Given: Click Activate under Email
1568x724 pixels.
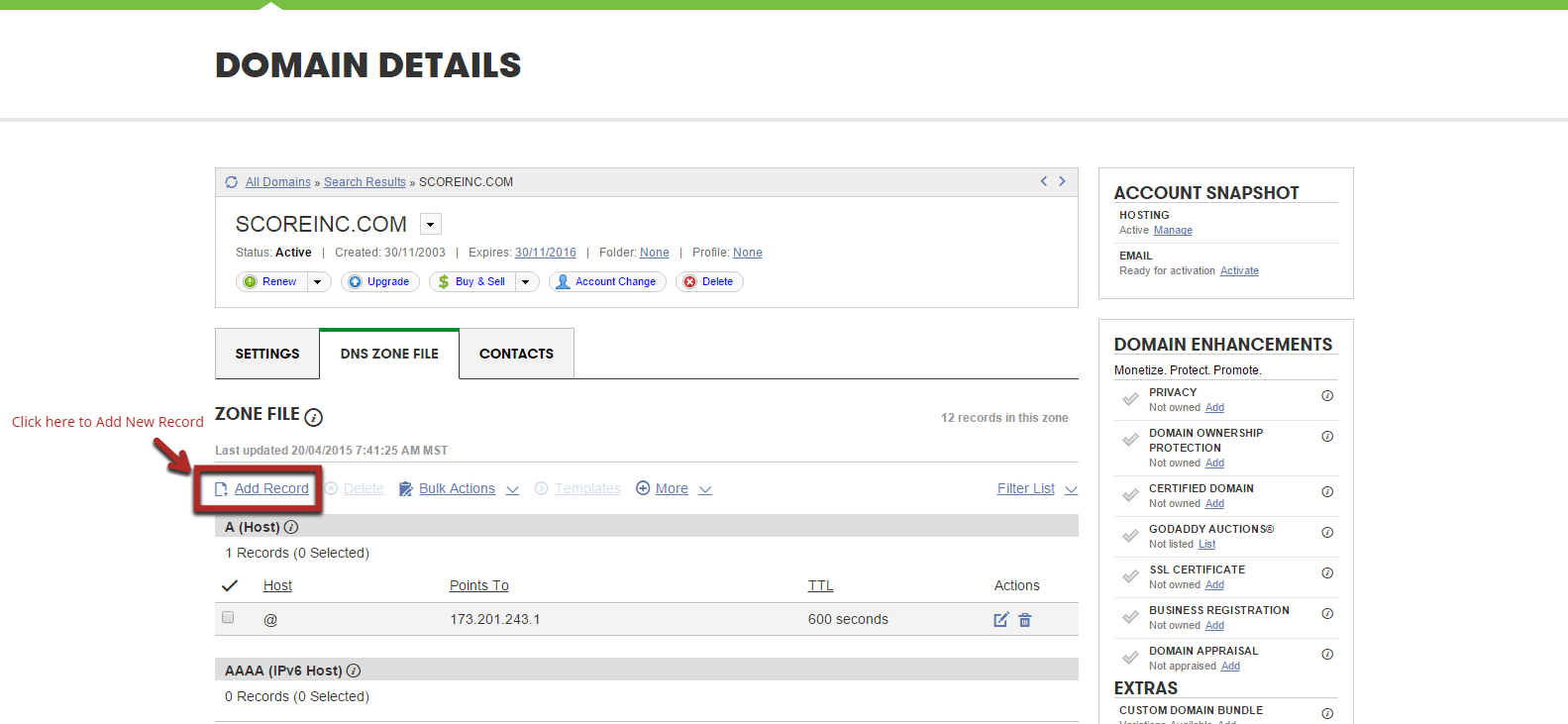Looking at the screenshot, I should (x=1239, y=270).
